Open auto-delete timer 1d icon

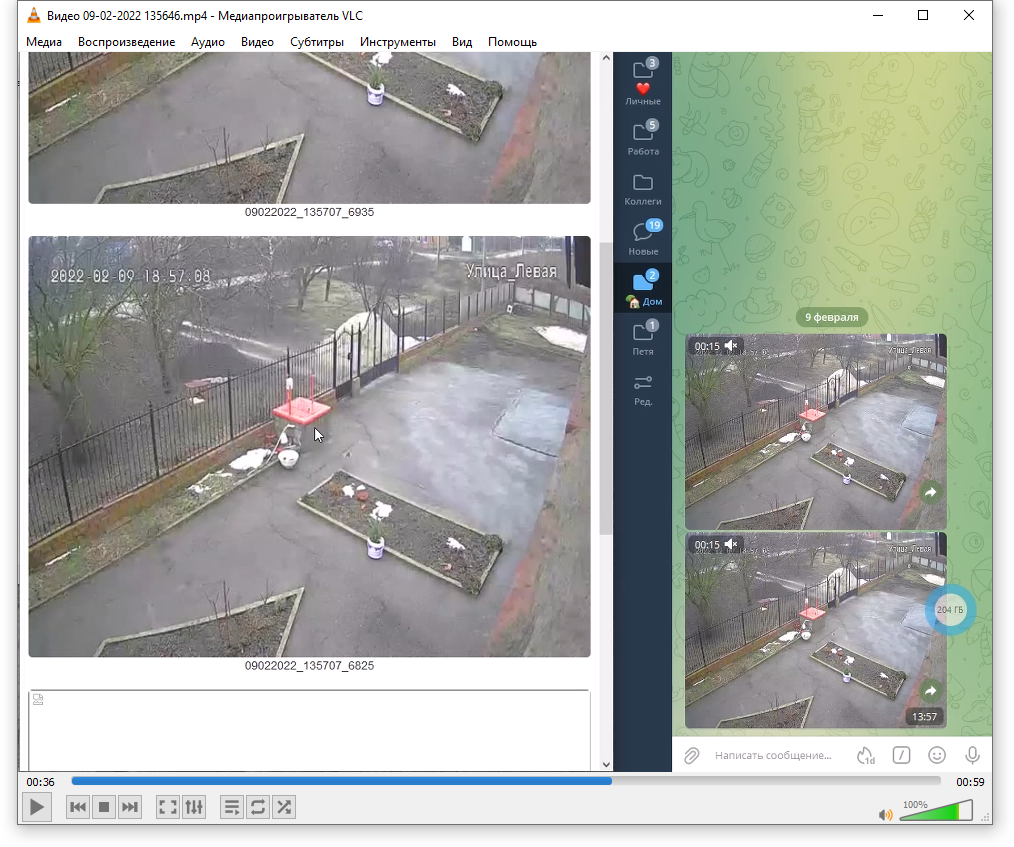coord(866,755)
